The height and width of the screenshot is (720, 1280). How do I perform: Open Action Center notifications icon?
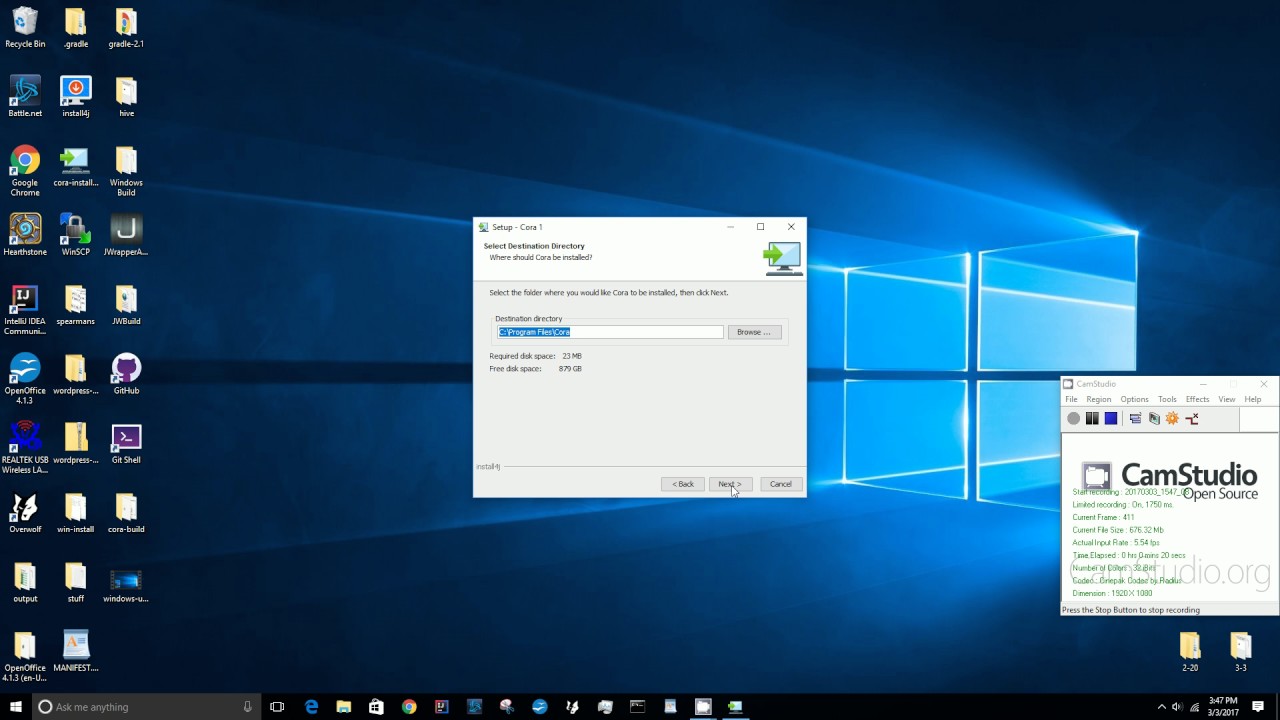[1258, 707]
